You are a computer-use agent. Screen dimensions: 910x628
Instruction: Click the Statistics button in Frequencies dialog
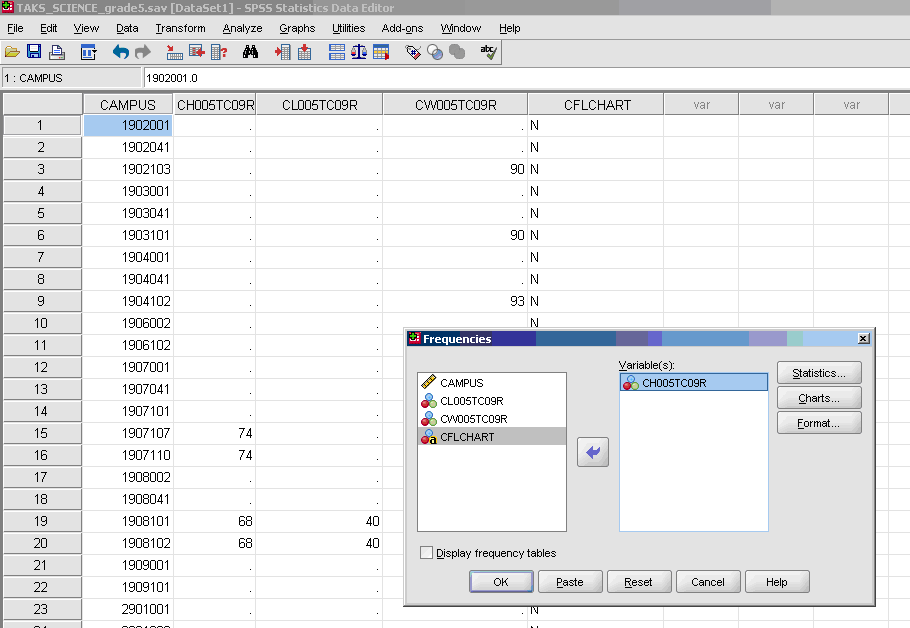pos(819,372)
